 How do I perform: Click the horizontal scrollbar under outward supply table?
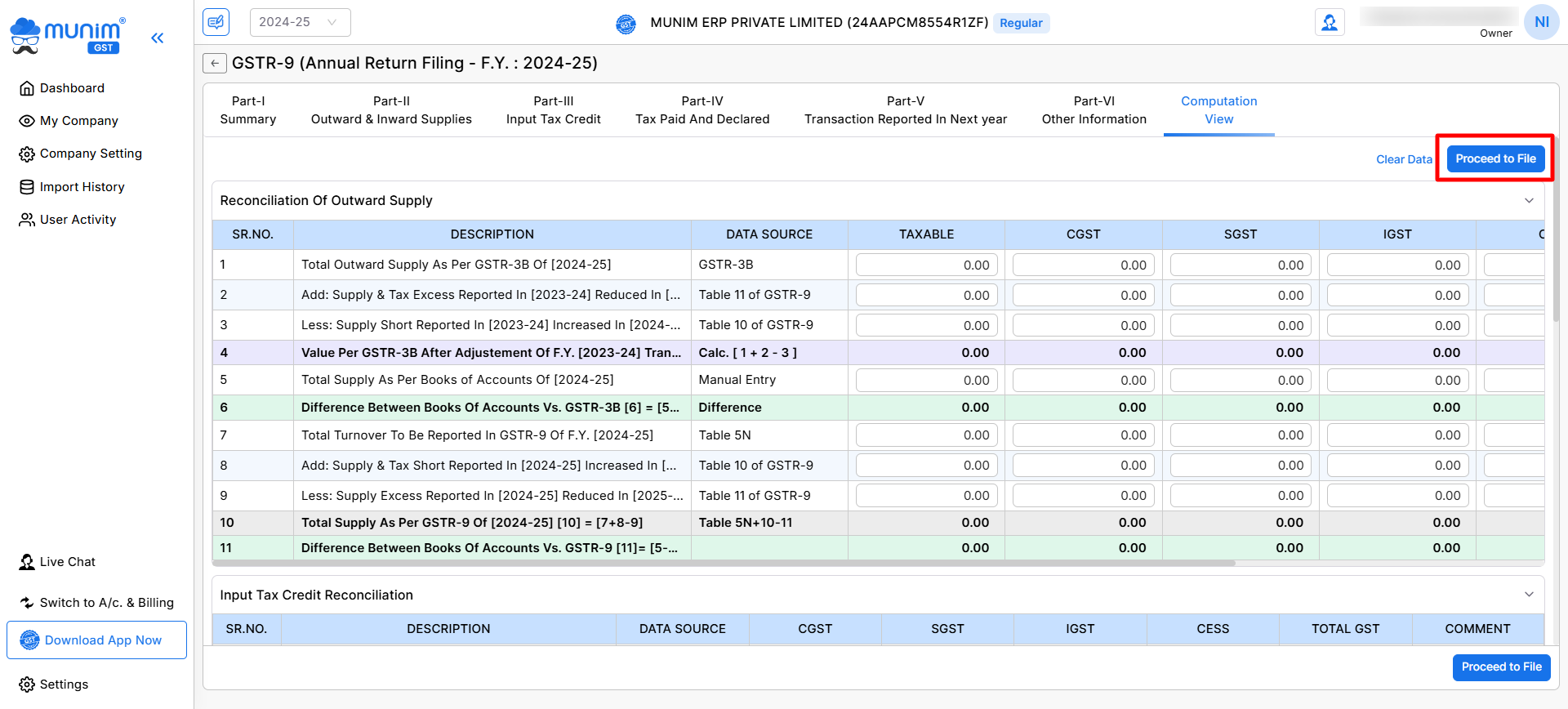point(724,563)
